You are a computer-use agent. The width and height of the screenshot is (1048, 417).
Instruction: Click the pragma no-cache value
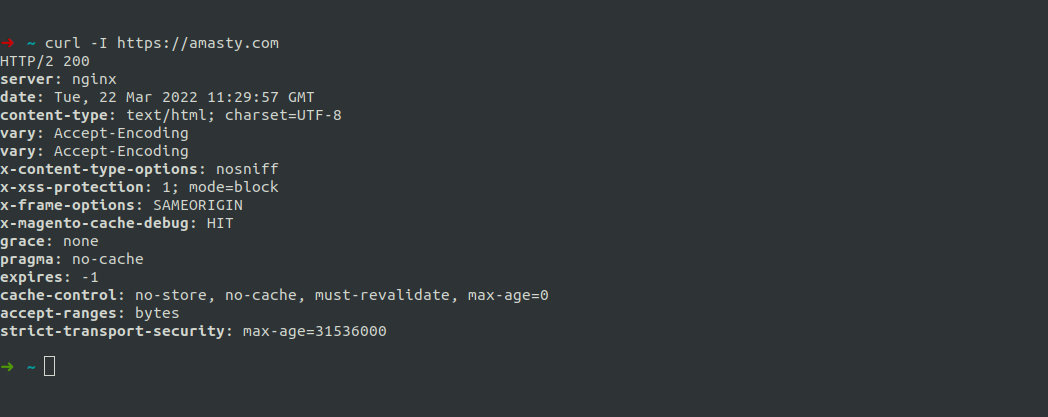click(108, 260)
